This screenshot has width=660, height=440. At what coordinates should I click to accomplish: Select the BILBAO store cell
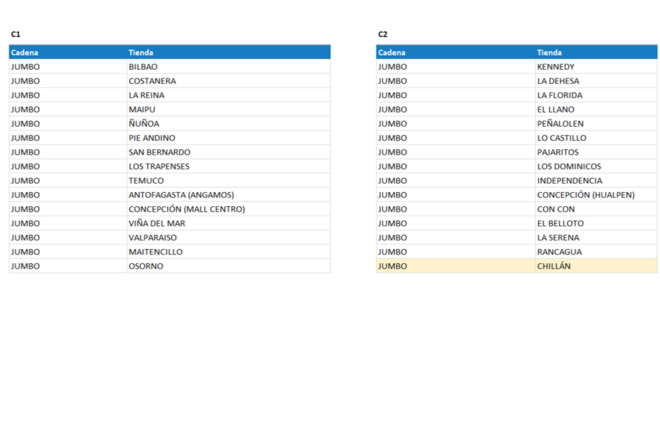(x=143, y=67)
